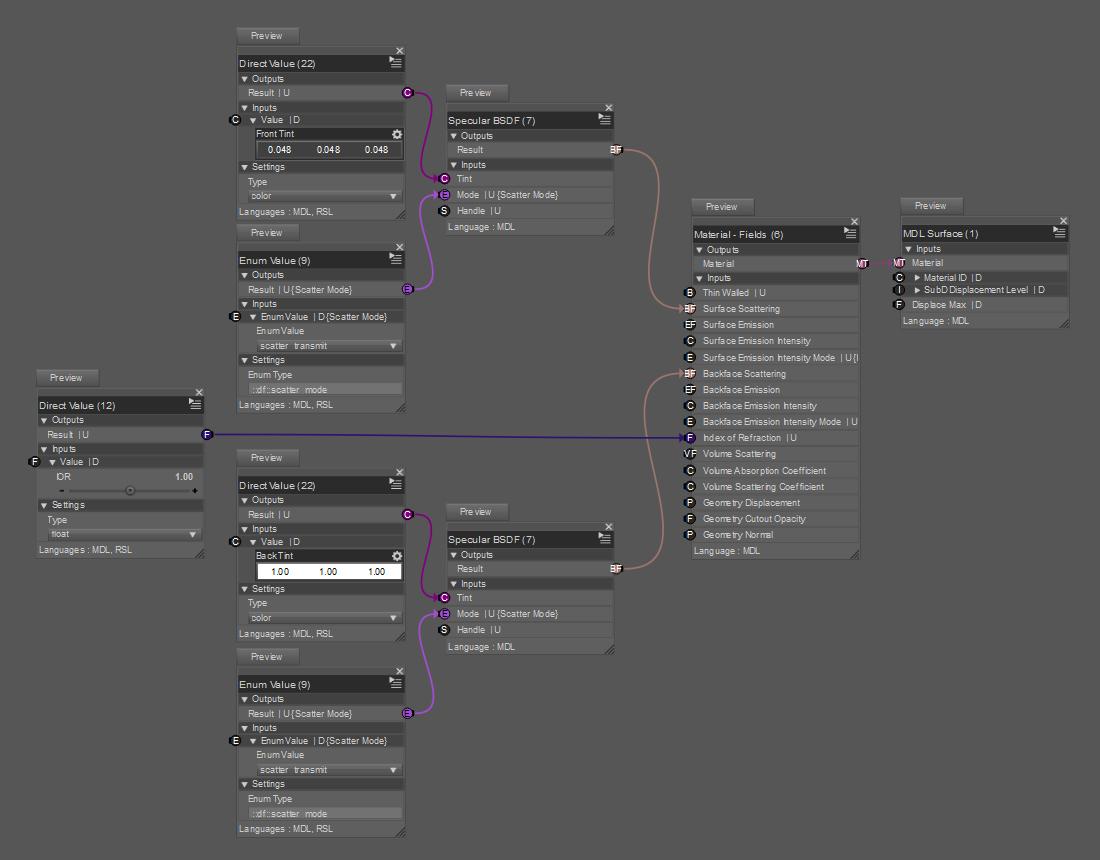The width and height of the screenshot is (1100, 860).
Task: Click Preview button above MDL Surface node
Action: pyautogui.click(x=931, y=206)
